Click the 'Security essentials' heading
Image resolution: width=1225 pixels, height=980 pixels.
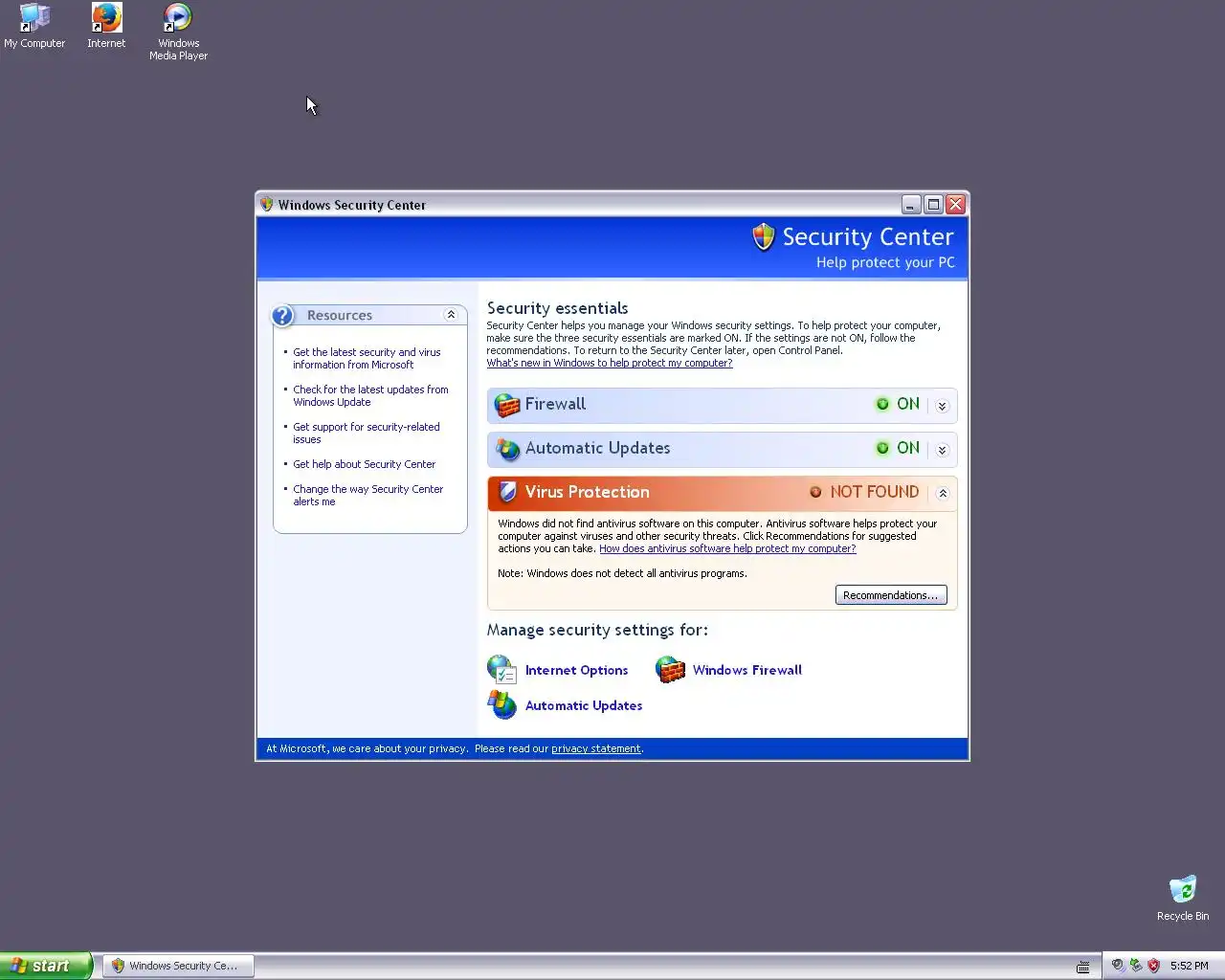point(557,308)
